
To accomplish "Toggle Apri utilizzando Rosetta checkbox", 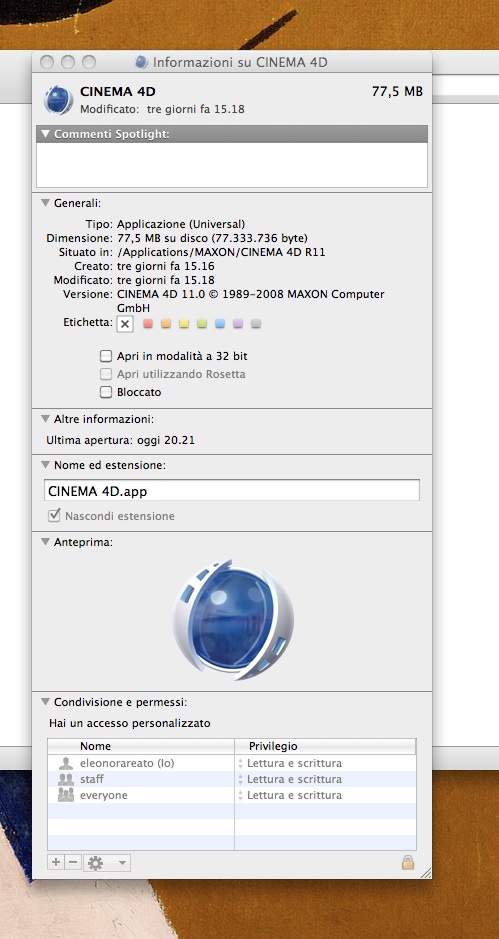I will click(x=106, y=374).
